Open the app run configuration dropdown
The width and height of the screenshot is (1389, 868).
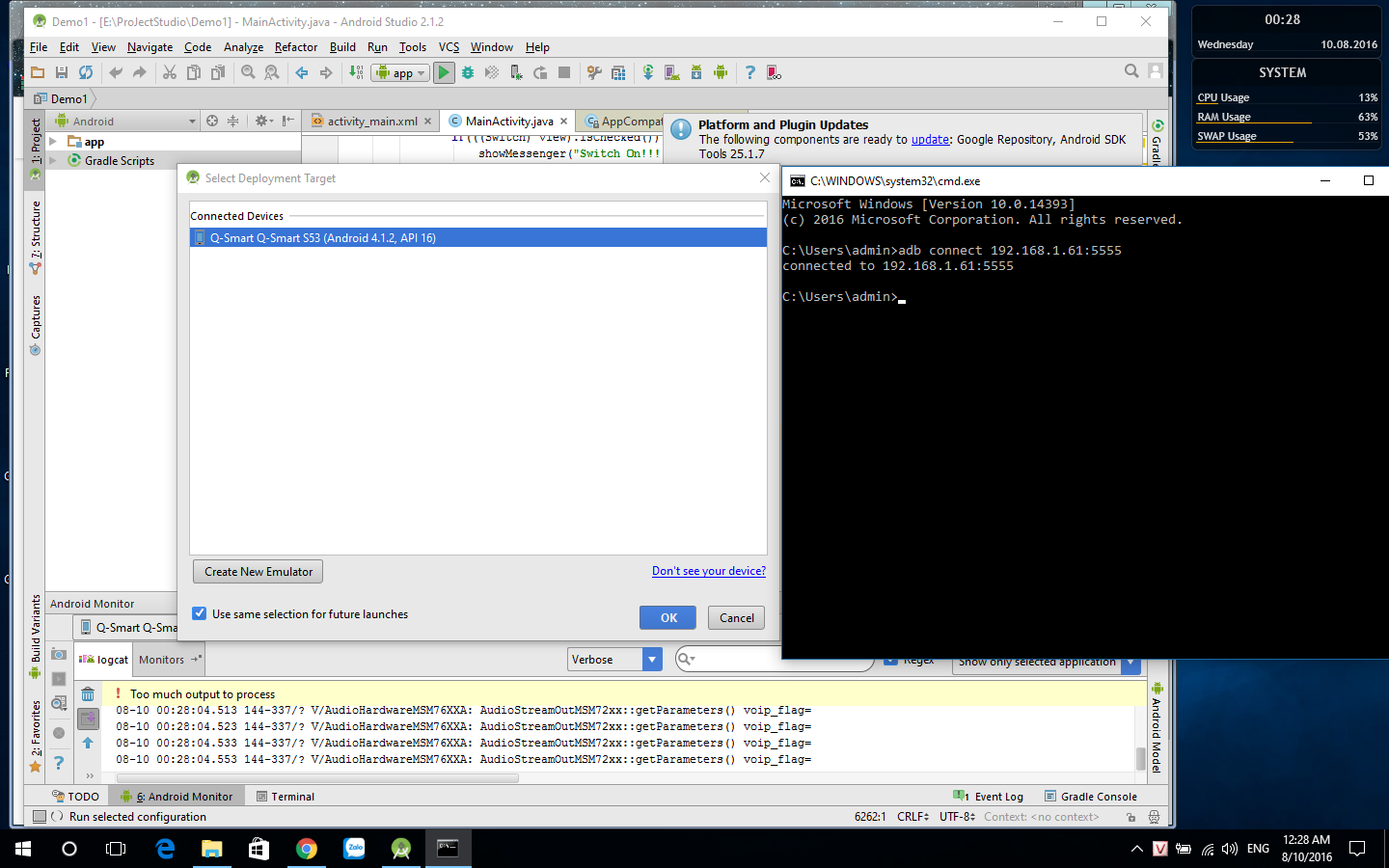(400, 72)
